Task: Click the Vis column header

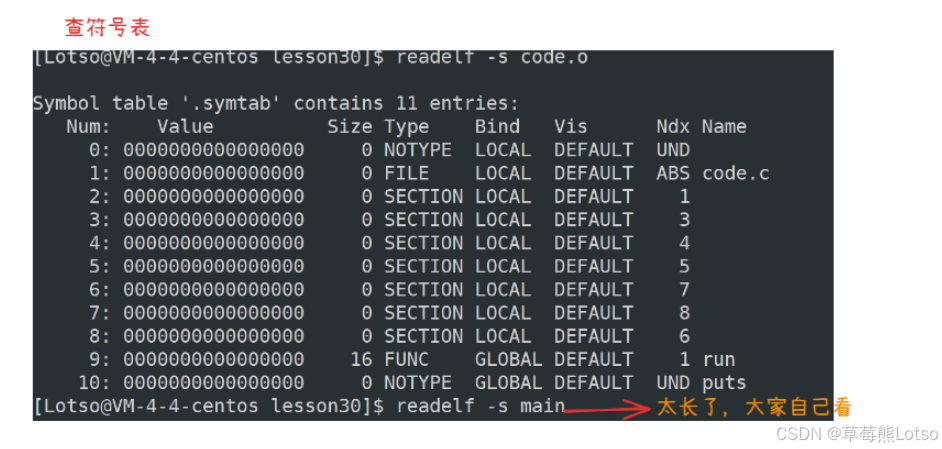Action: pos(571,127)
